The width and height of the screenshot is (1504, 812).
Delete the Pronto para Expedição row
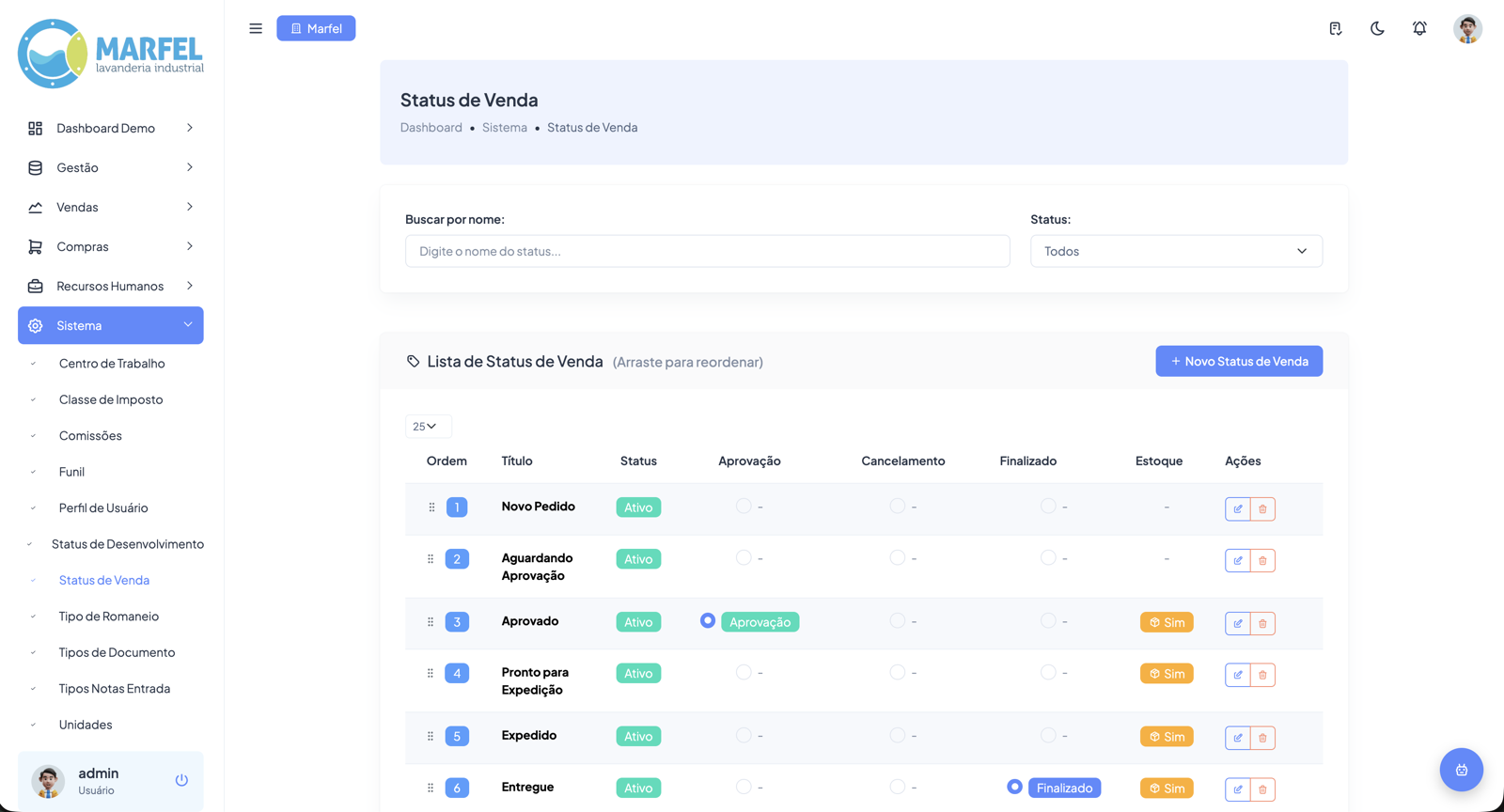point(1262,675)
